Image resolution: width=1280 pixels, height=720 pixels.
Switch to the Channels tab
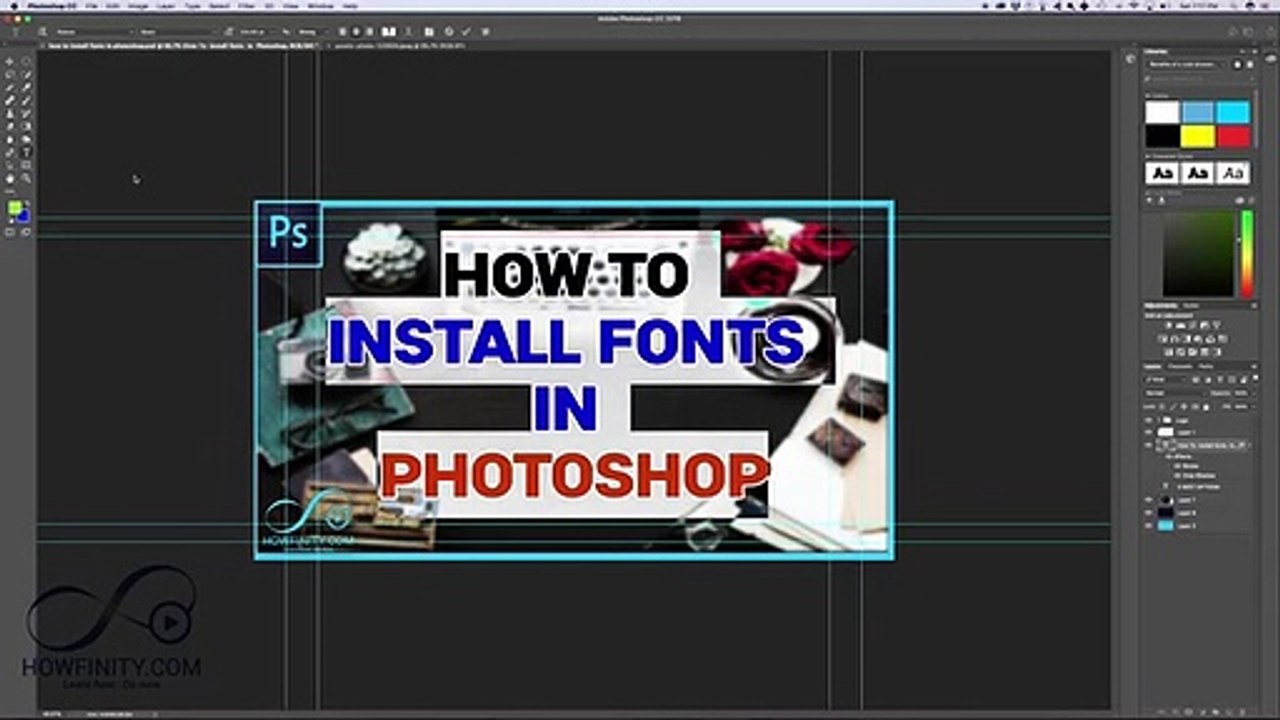1181,367
